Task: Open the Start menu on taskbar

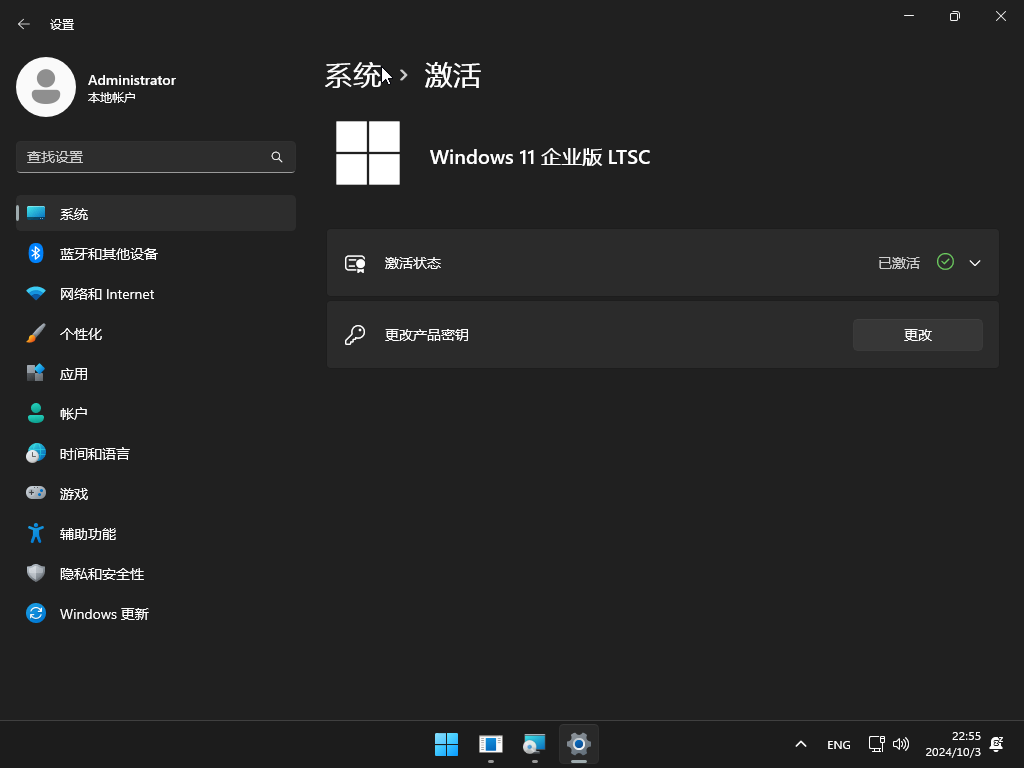Action: (447, 744)
